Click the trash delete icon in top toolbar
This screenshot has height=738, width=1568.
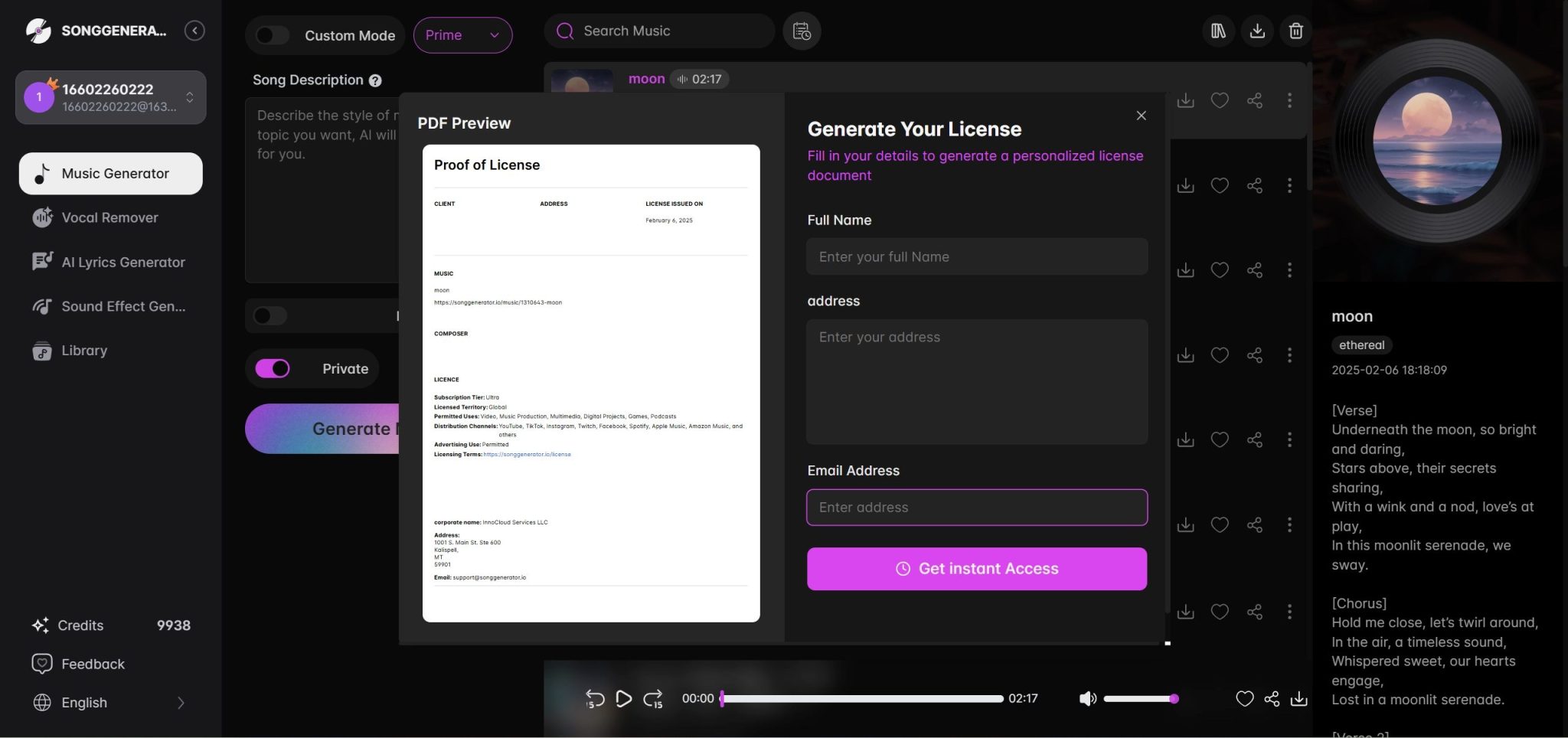(x=1295, y=31)
